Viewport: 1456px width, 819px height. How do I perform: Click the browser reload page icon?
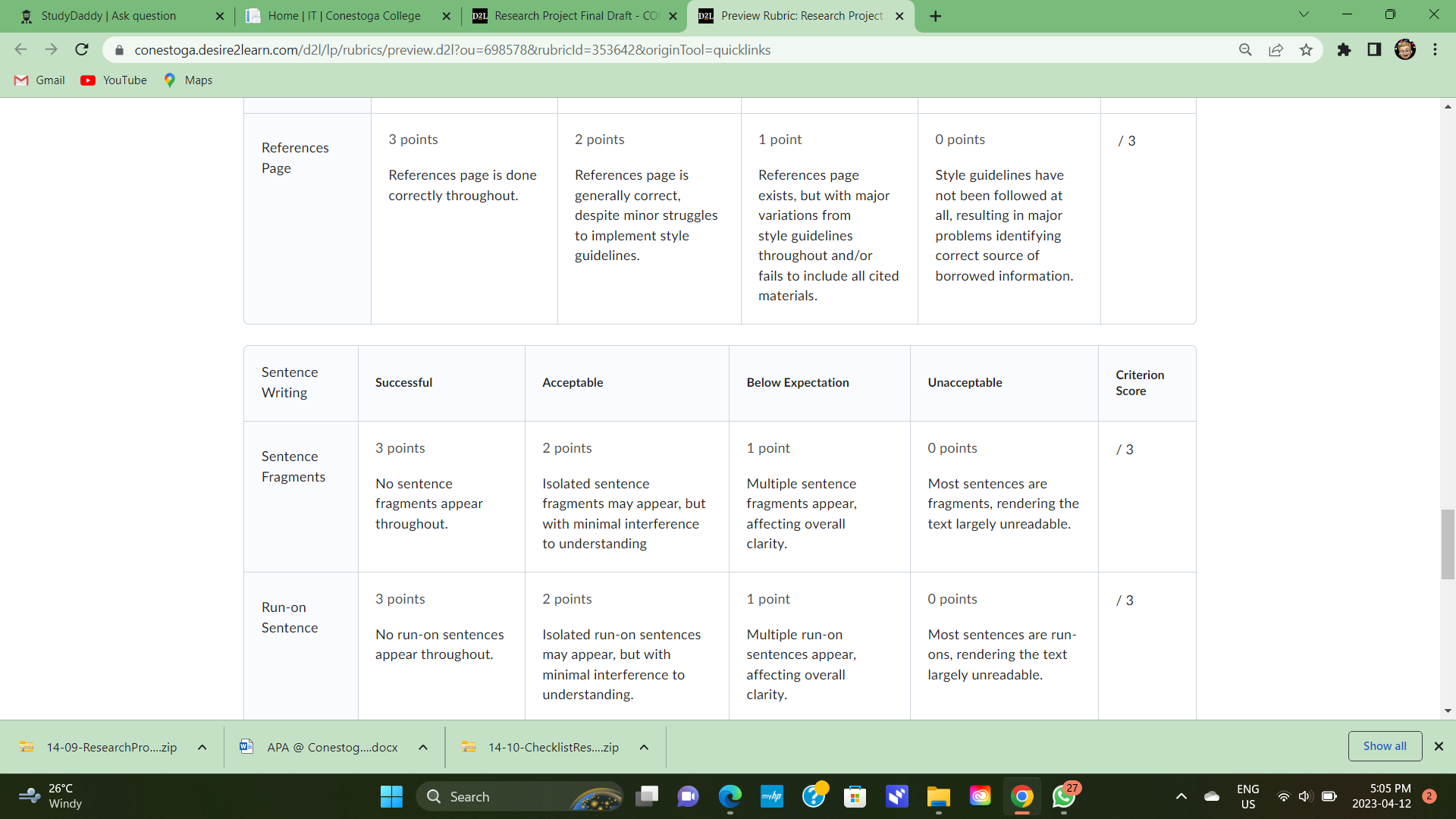coord(82,50)
